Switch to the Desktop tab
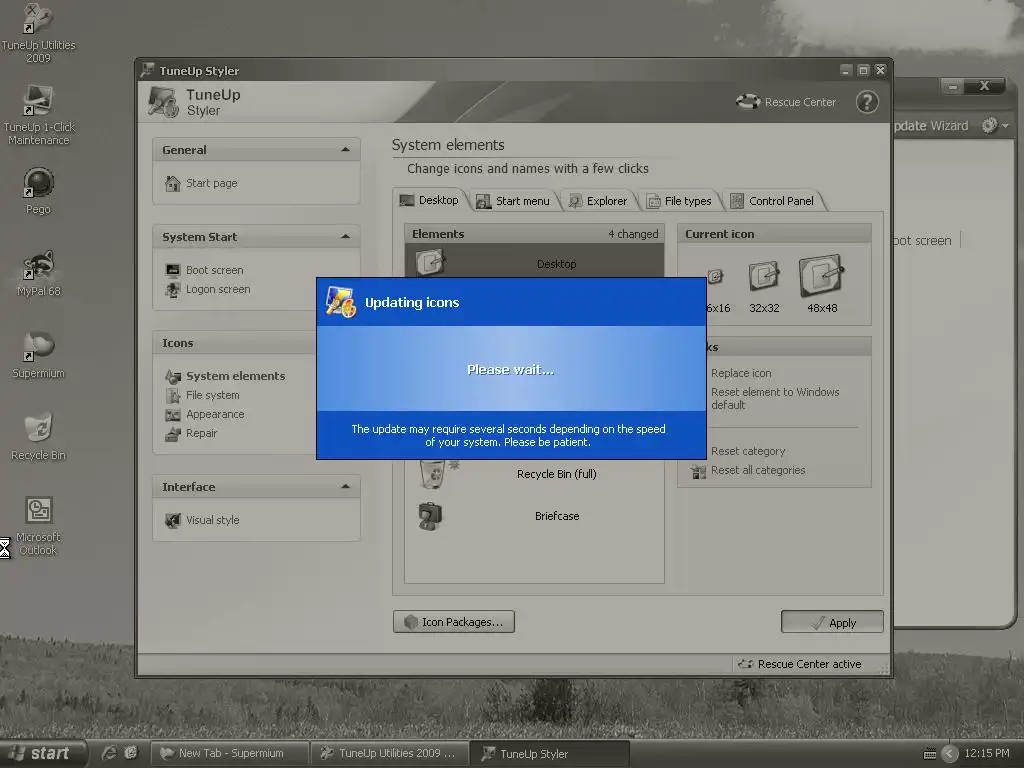 coord(430,200)
